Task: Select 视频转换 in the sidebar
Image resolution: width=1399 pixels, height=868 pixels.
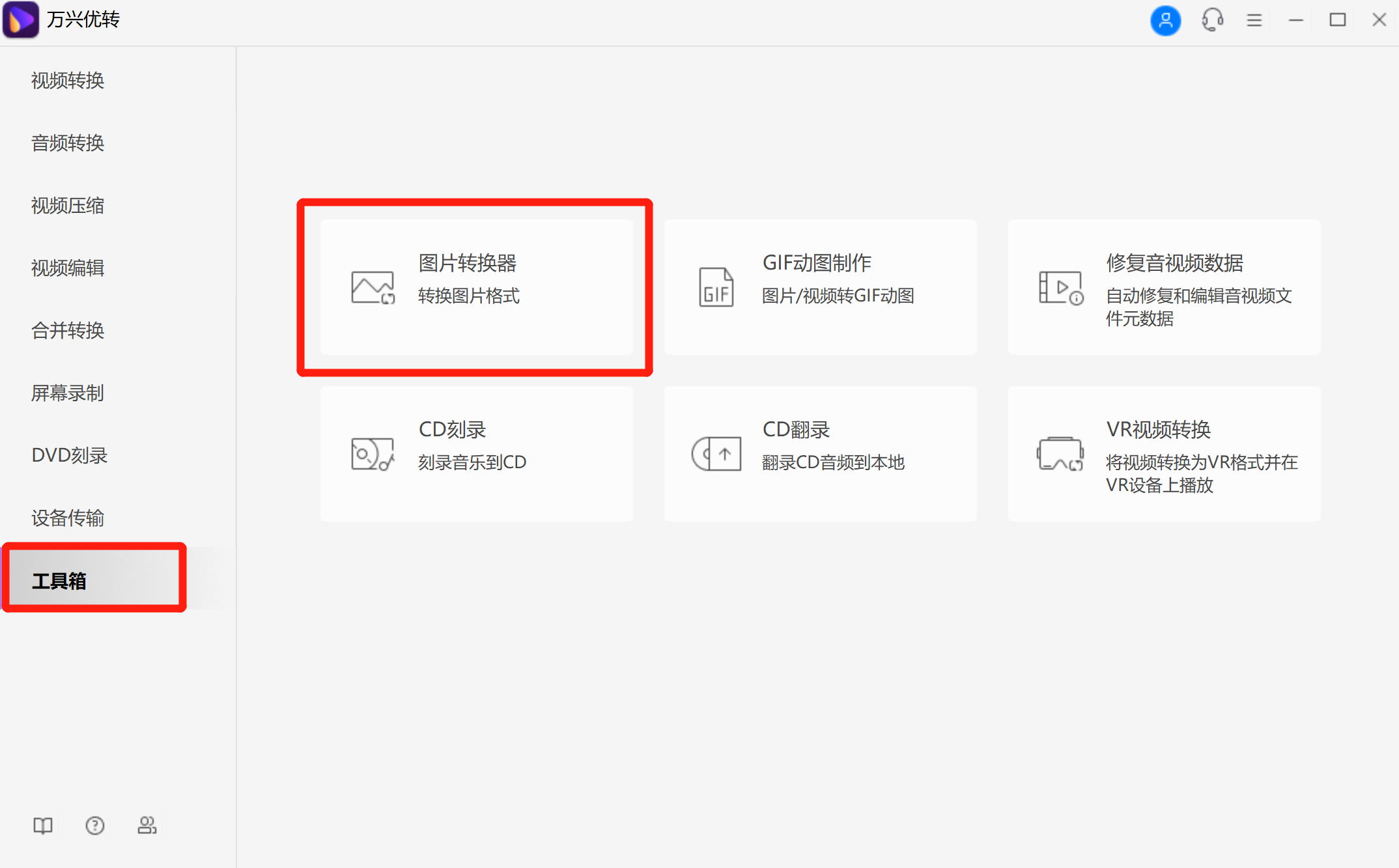Action: 66,80
